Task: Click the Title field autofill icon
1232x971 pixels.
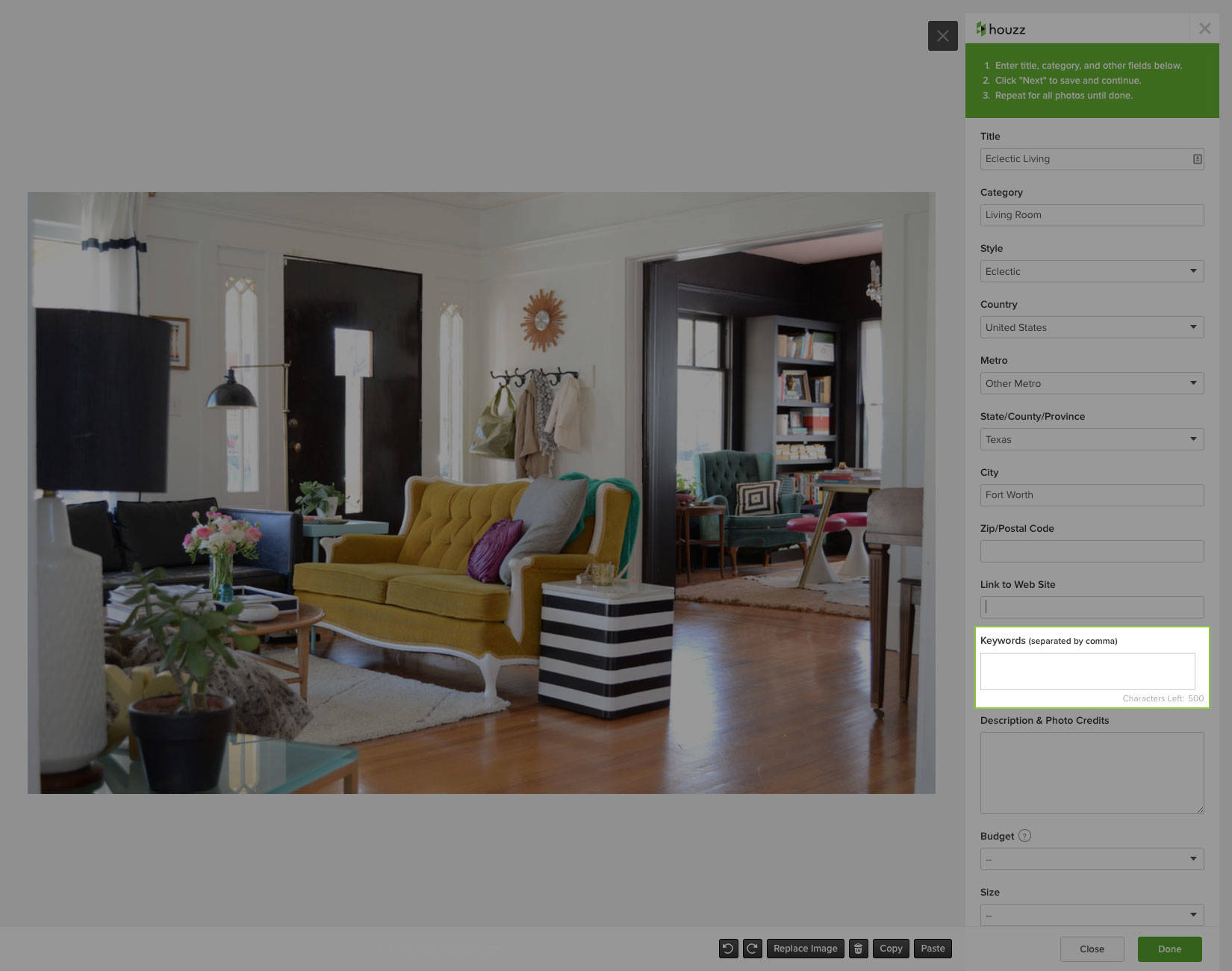Action: click(1197, 159)
